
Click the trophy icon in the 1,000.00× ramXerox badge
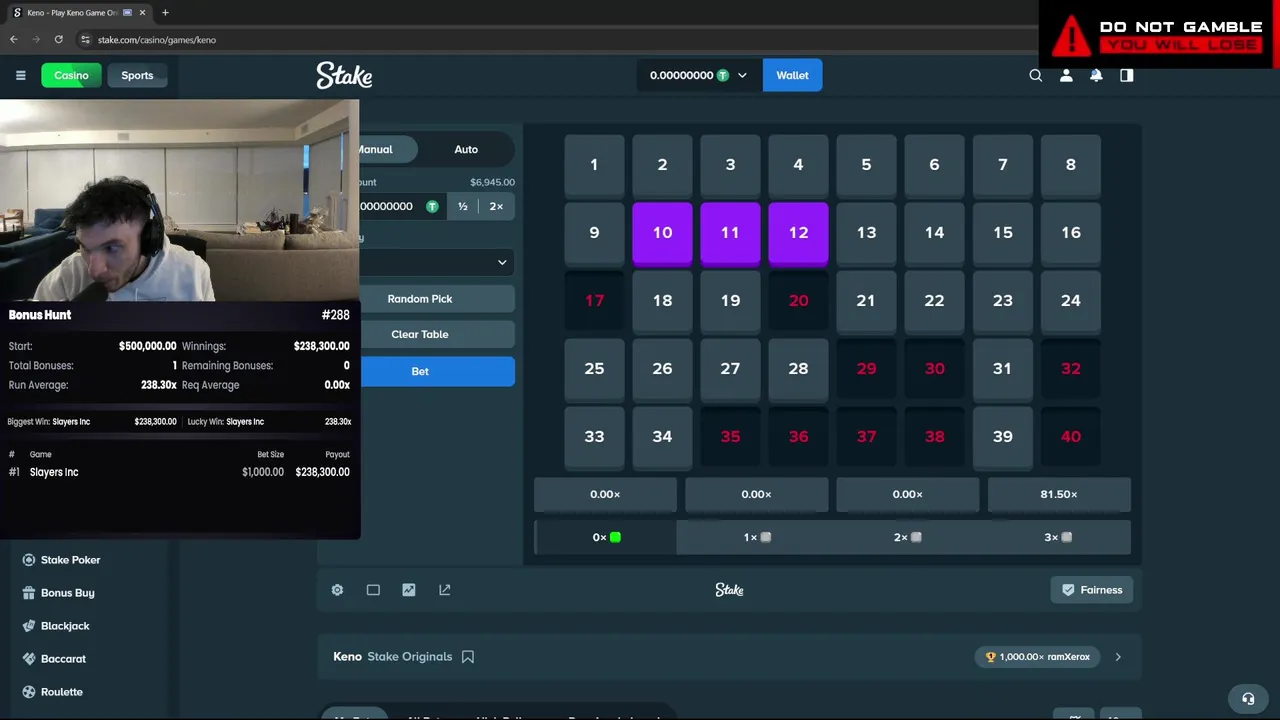coord(991,657)
